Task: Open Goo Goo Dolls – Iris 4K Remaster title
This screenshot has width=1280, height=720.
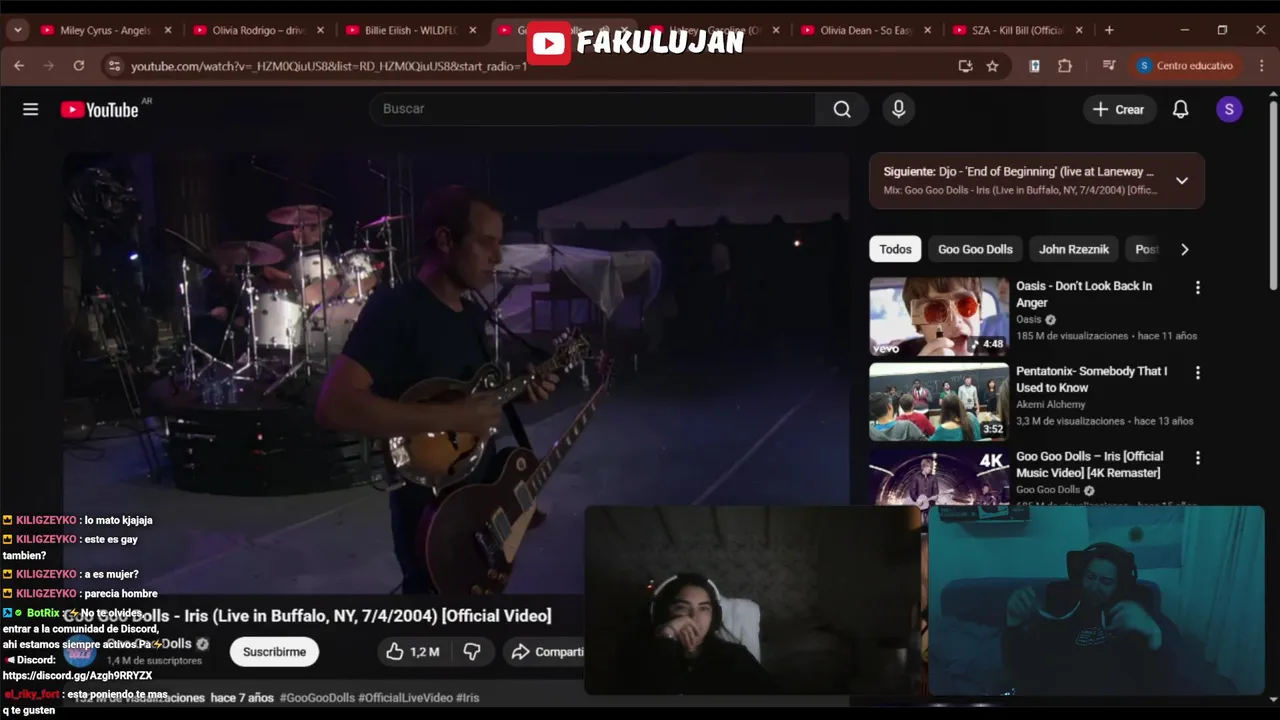Action: (1090, 464)
